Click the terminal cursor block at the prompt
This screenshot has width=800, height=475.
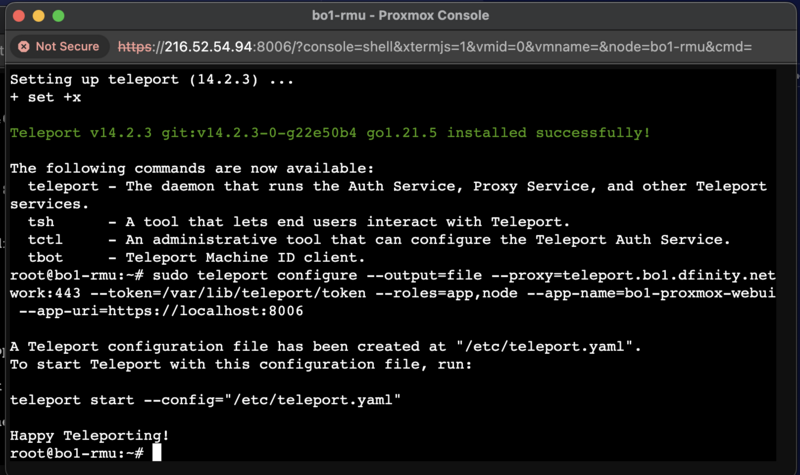click(157, 453)
